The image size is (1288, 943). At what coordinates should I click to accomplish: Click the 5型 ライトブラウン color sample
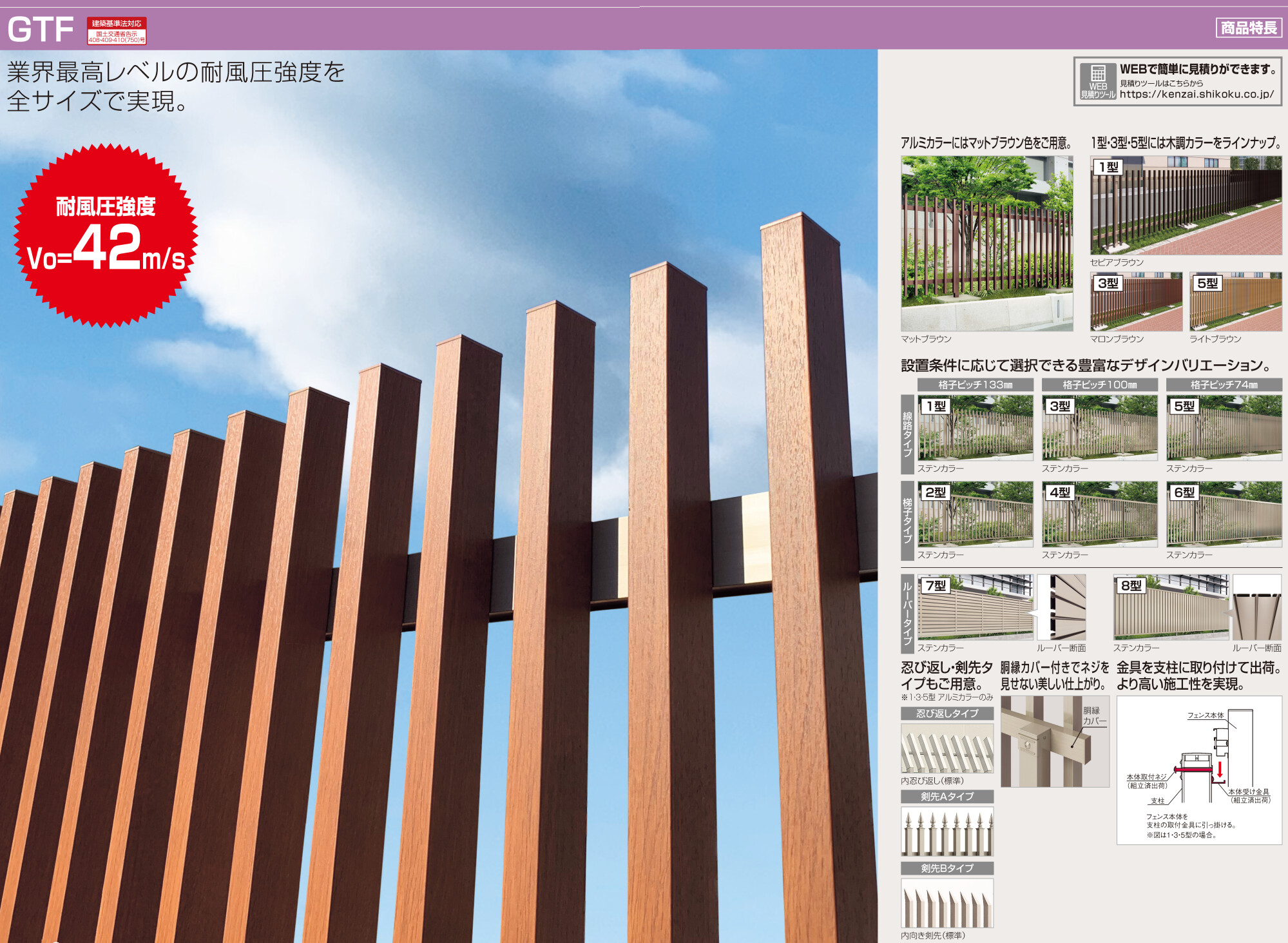(1235, 301)
